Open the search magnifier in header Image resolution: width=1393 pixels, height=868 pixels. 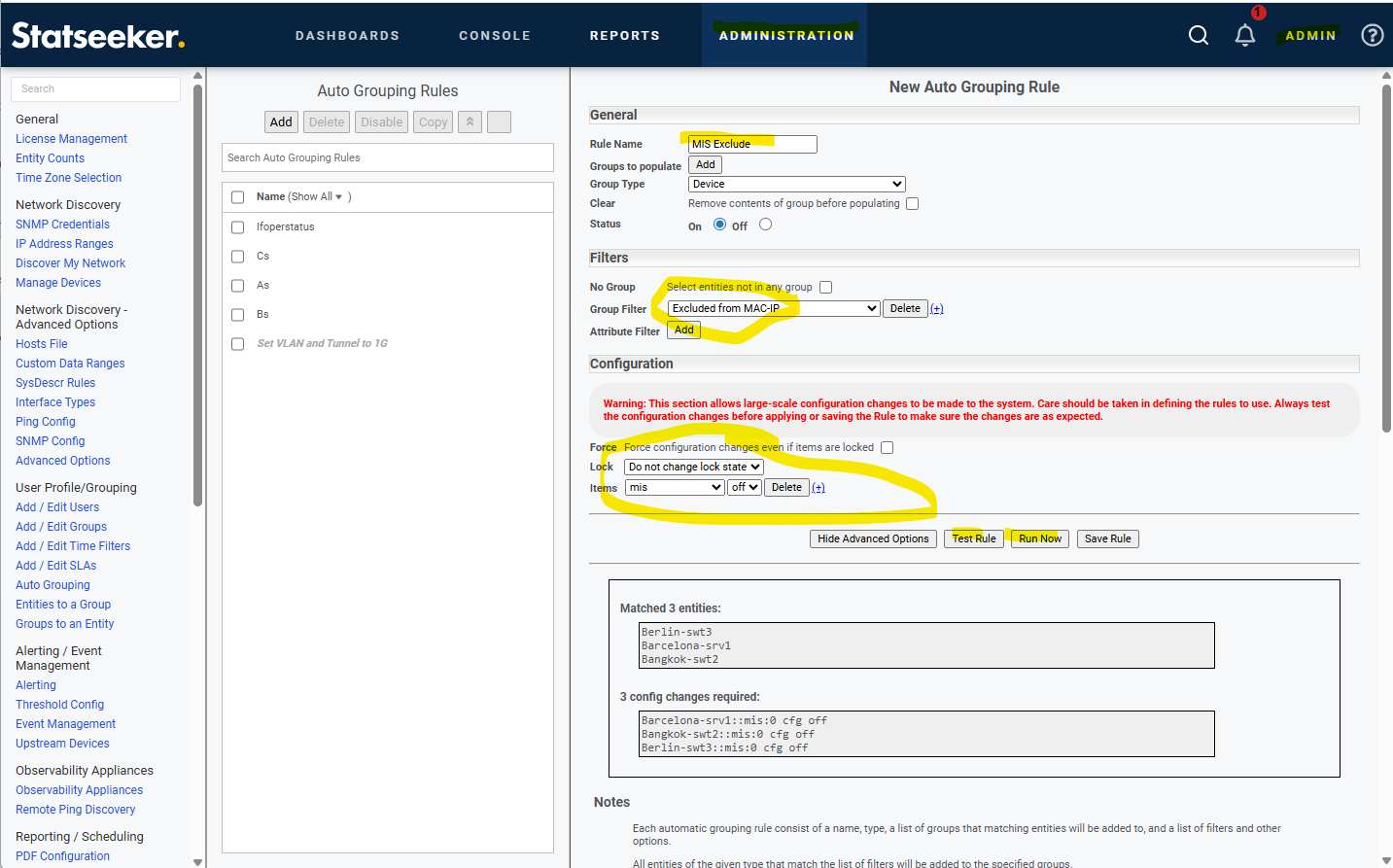point(1199,35)
